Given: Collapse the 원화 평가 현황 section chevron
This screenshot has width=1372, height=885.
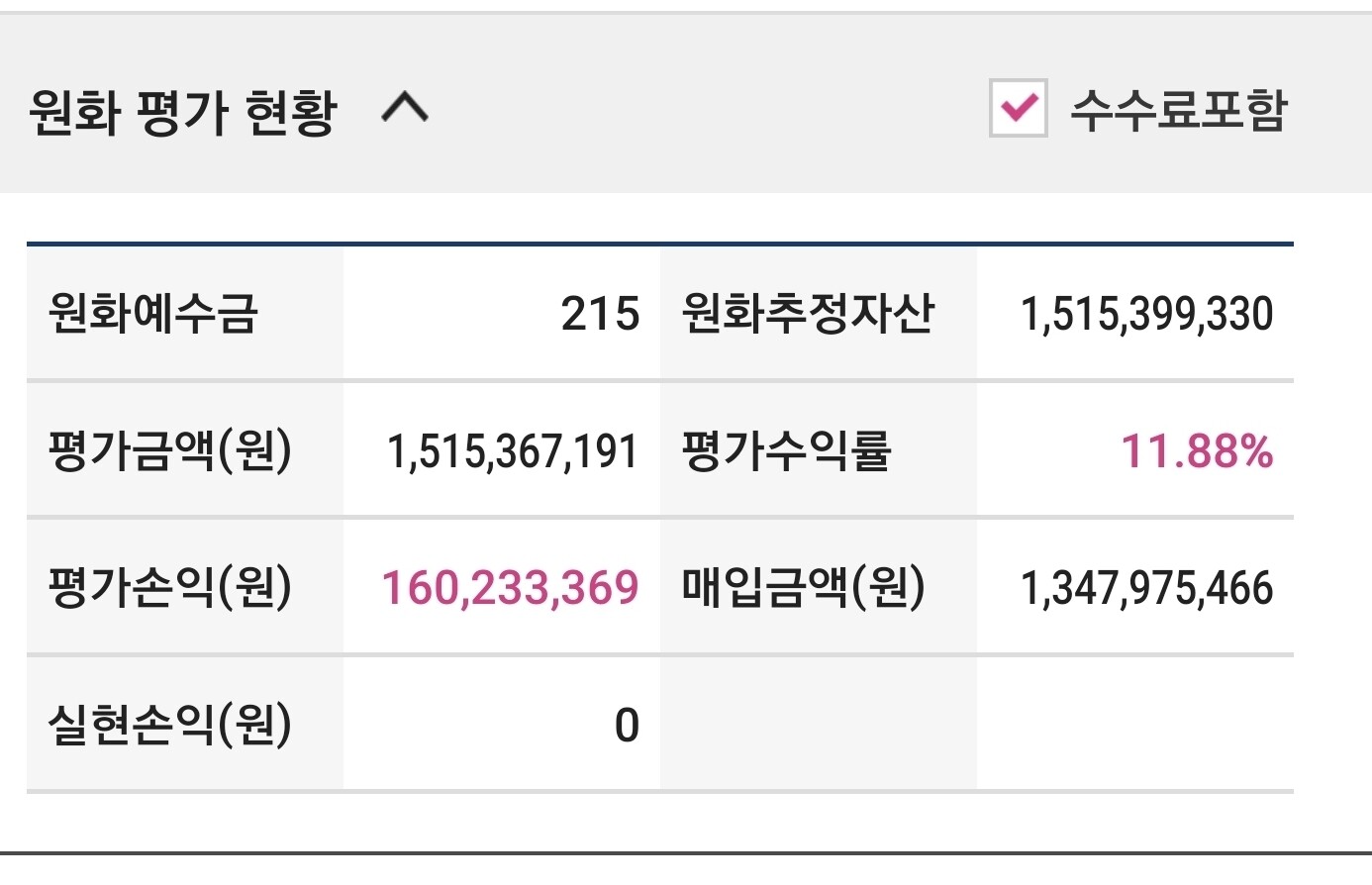Looking at the screenshot, I should click(x=405, y=107).
